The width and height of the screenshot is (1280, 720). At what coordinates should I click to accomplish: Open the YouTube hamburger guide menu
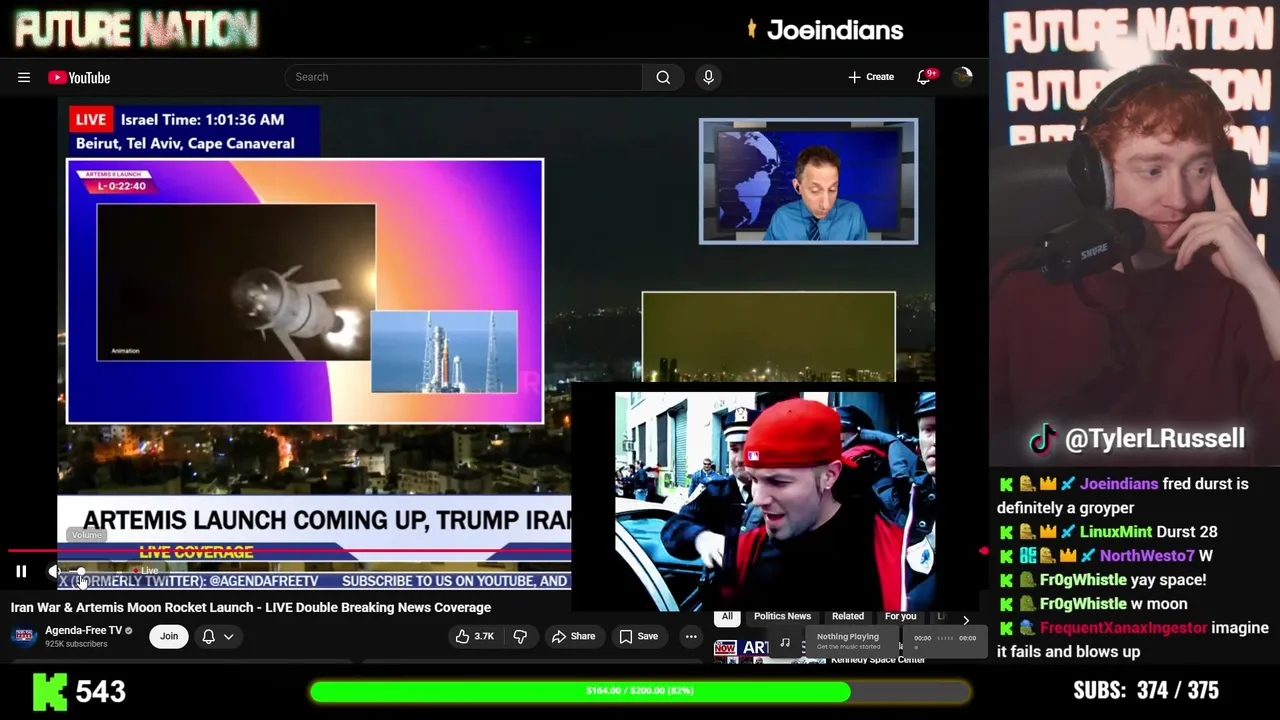click(x=24, y=77)
